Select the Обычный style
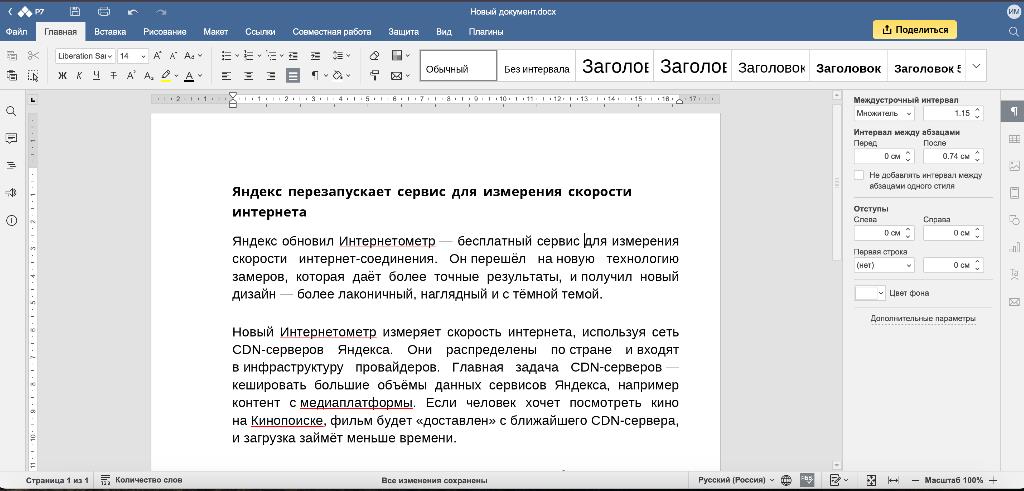This screenshot has width=1024, height=491. tap(458, 66)
